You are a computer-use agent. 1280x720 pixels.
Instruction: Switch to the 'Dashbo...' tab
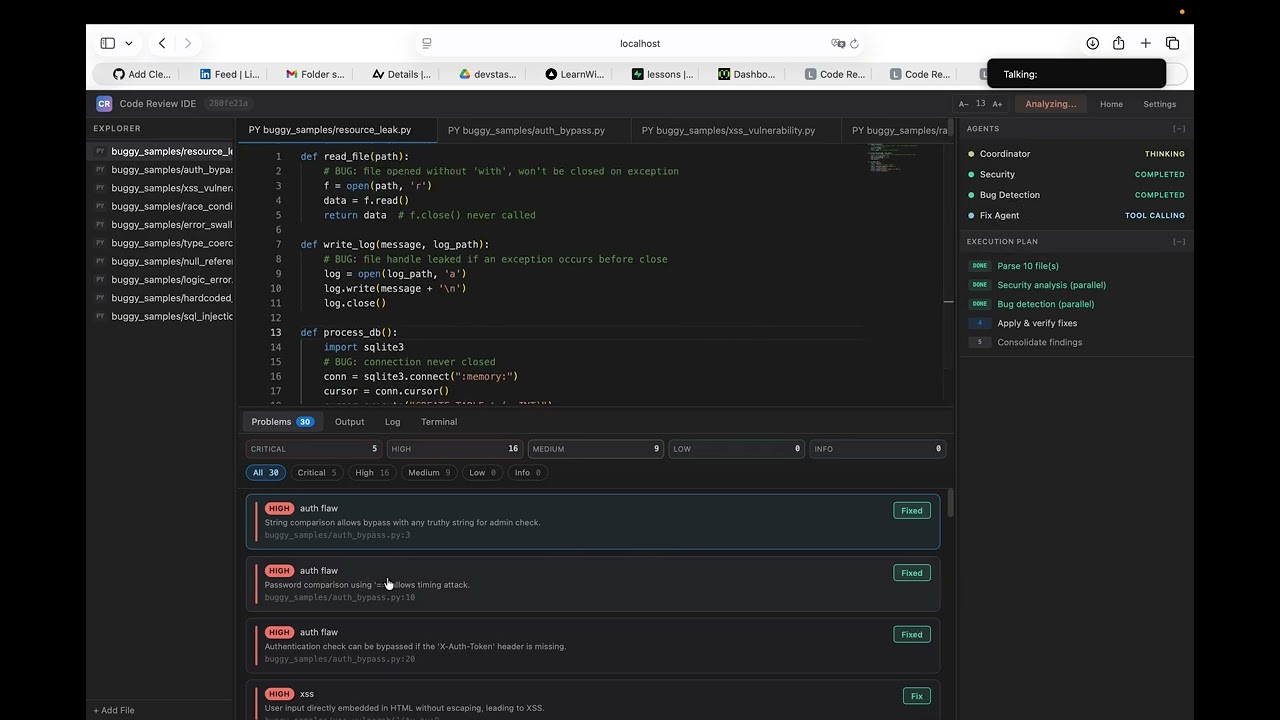tap(747, 74)
